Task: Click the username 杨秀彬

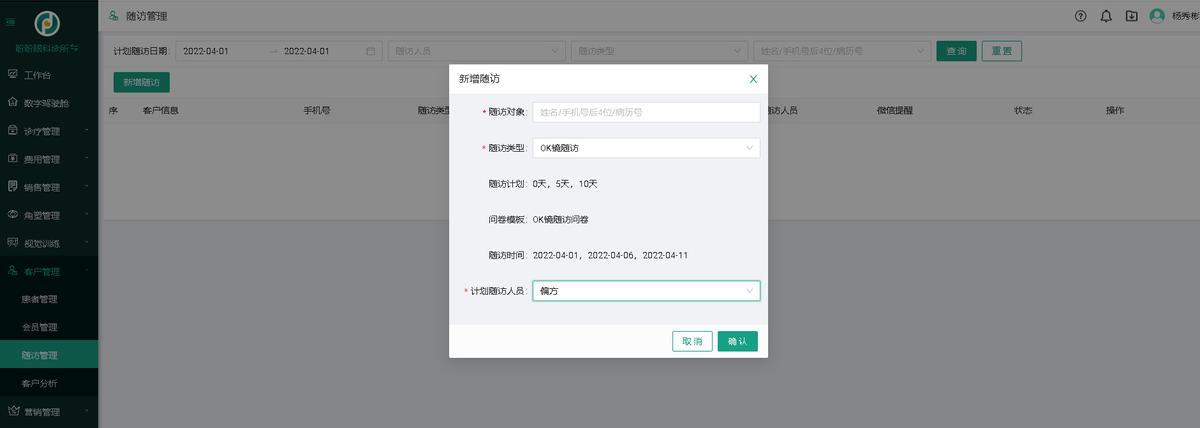Action: (x=1185, y=16)
